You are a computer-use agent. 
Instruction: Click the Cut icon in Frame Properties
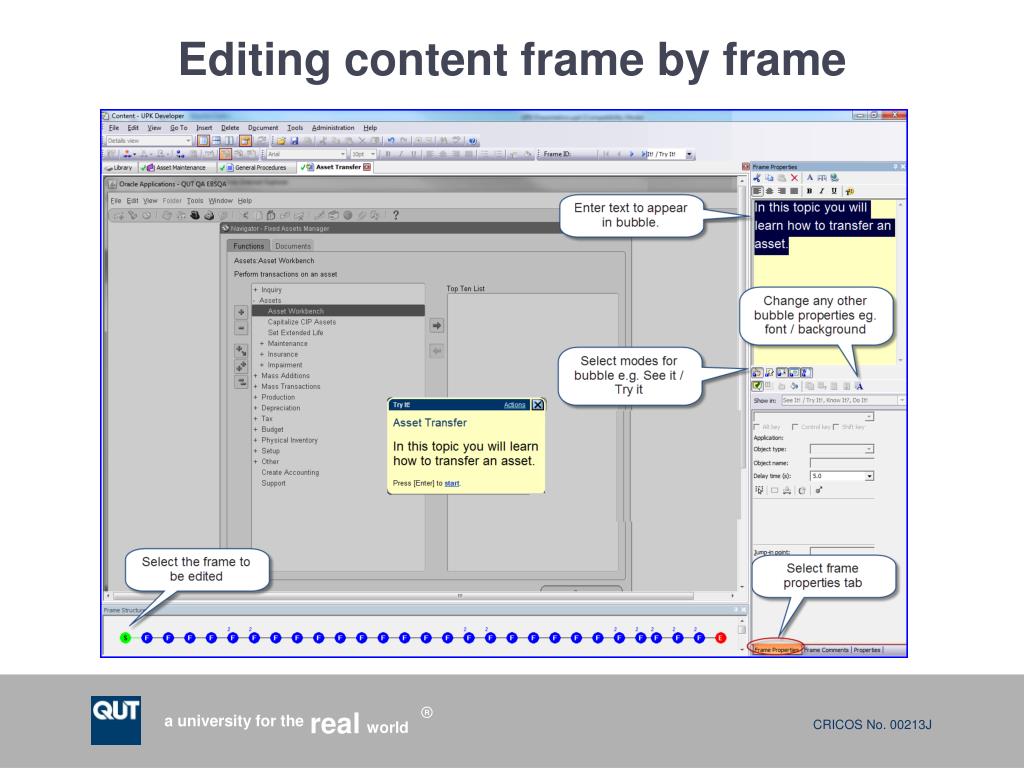757,178
